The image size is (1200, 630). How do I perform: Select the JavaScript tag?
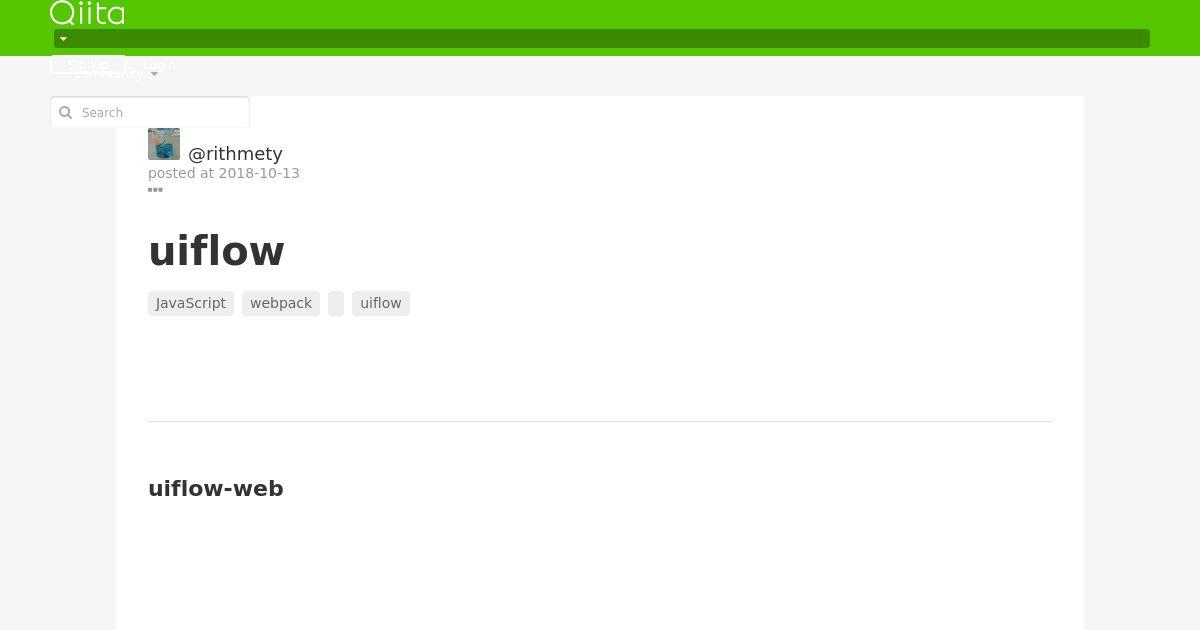191,303
